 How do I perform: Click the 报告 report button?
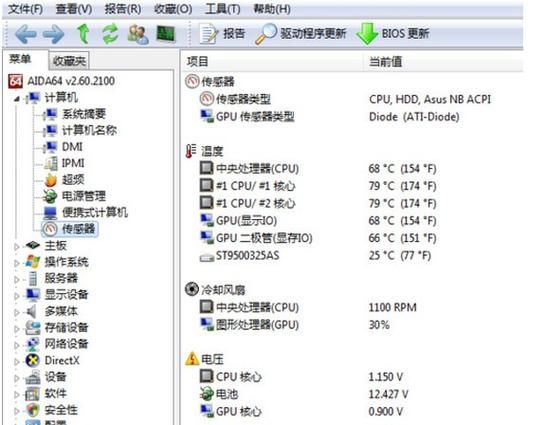tap(222, 34)
